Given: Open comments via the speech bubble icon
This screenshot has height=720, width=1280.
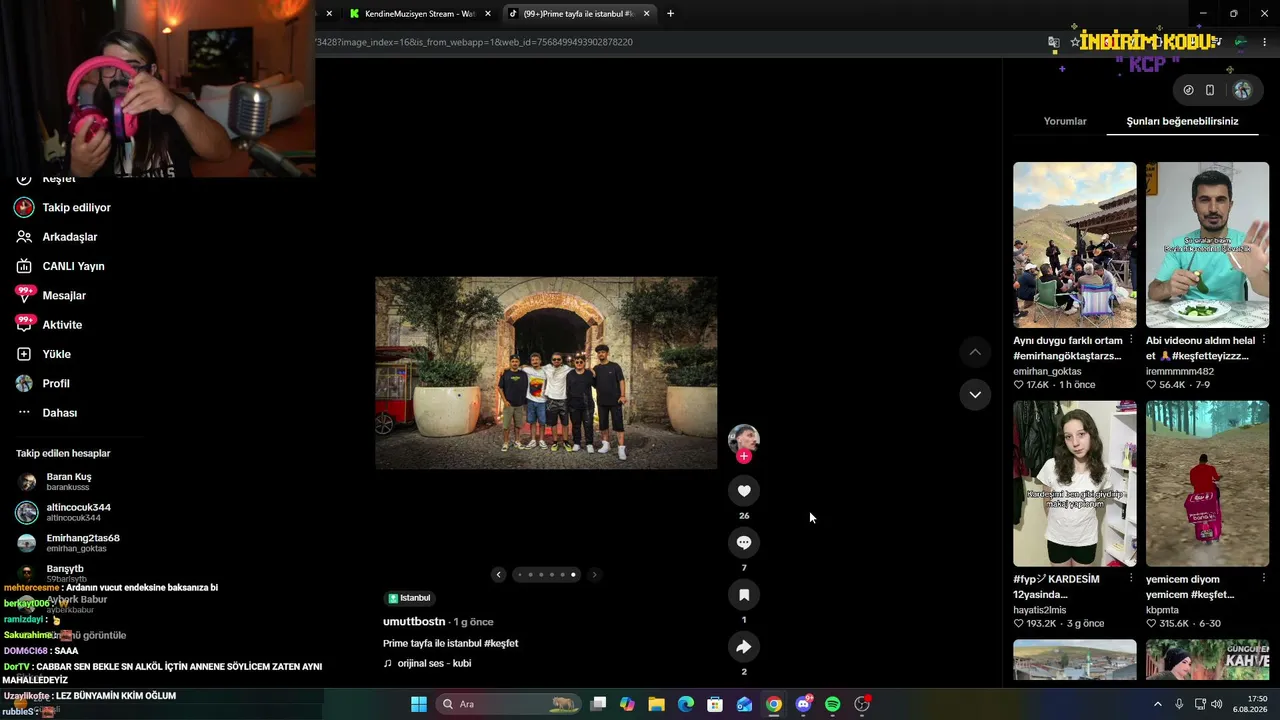Looking at the screenshot, I should (x=744, y=542).
